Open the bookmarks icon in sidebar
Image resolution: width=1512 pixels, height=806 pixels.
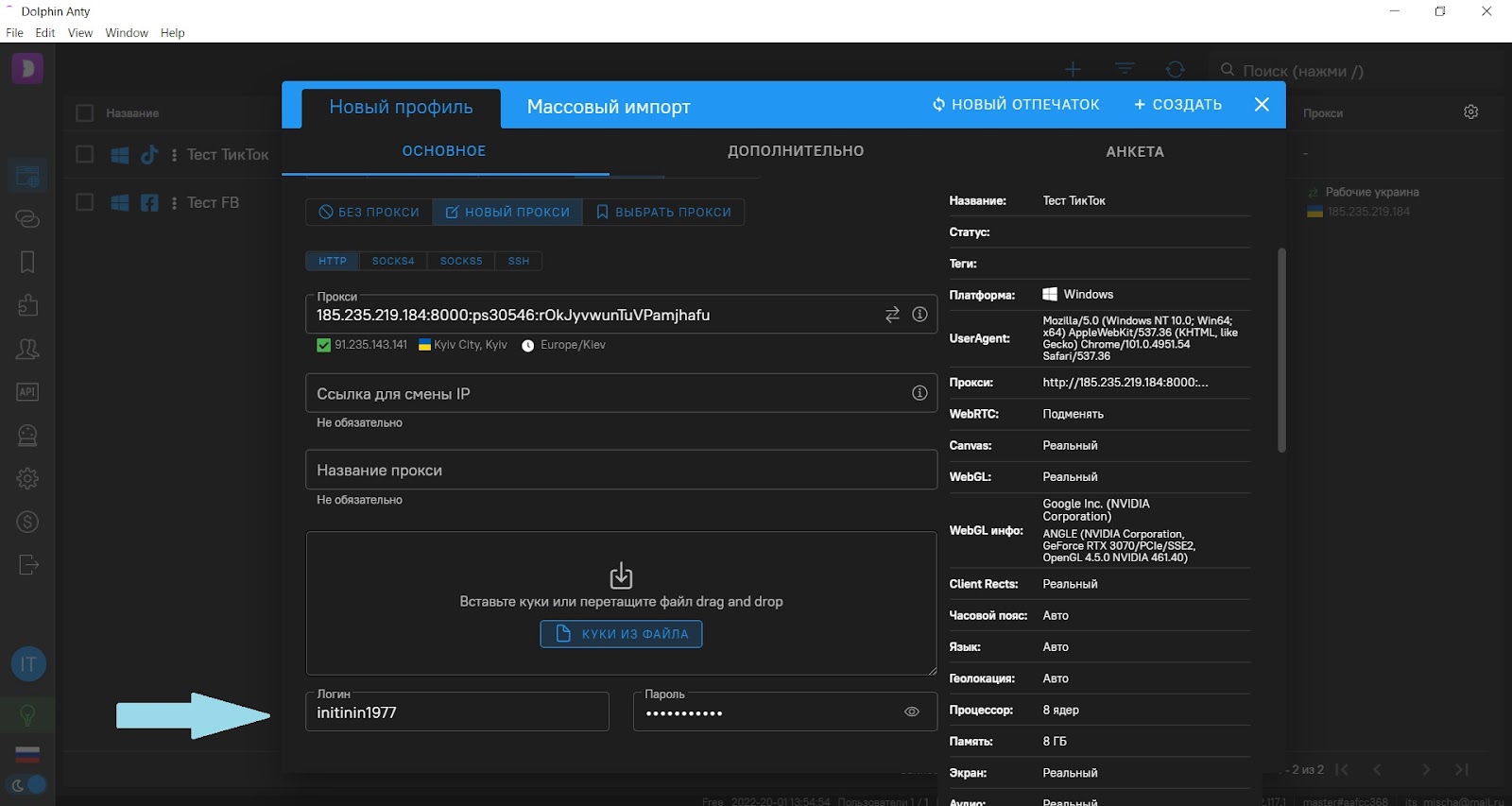tap(27, 262)
